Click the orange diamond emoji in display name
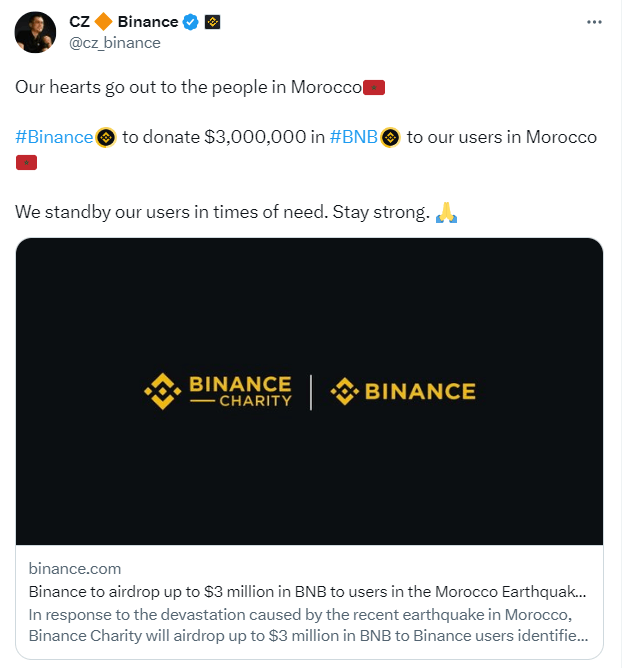This screenshot has height=668, width=622. [x=103, y=22]
